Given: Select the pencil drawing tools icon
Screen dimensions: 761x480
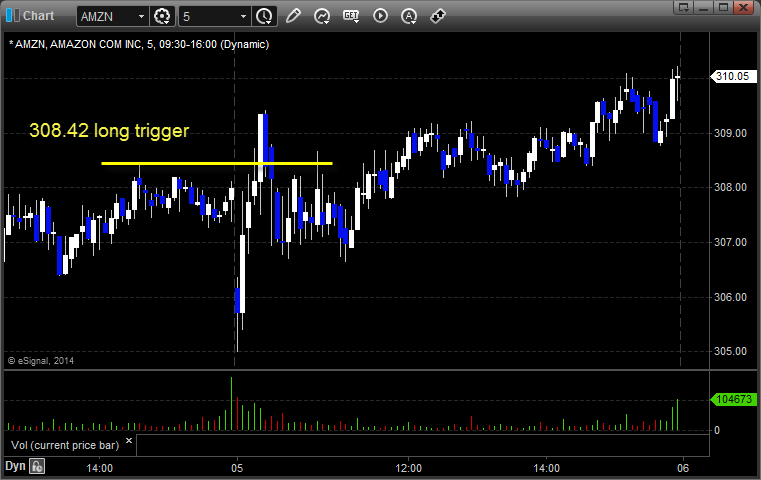Looking at the screenshot, I should 293,16.
